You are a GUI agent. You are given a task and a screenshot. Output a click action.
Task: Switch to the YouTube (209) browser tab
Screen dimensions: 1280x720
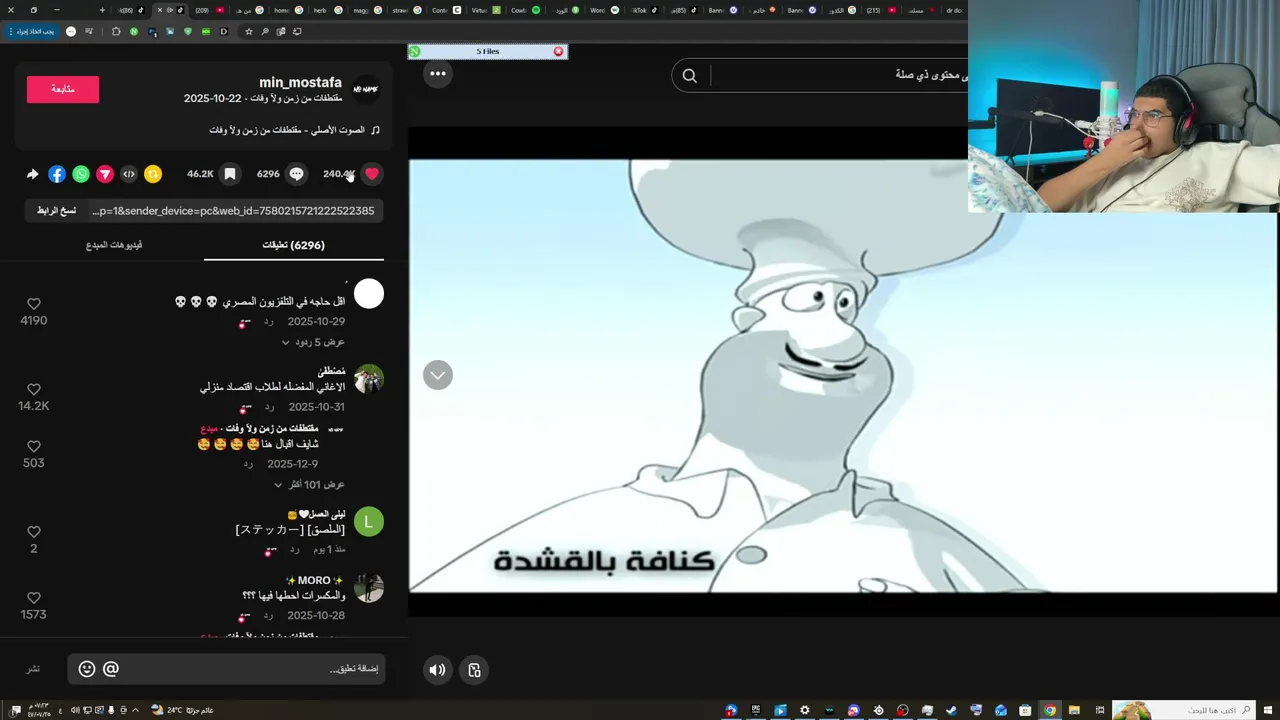click(209, 10)
